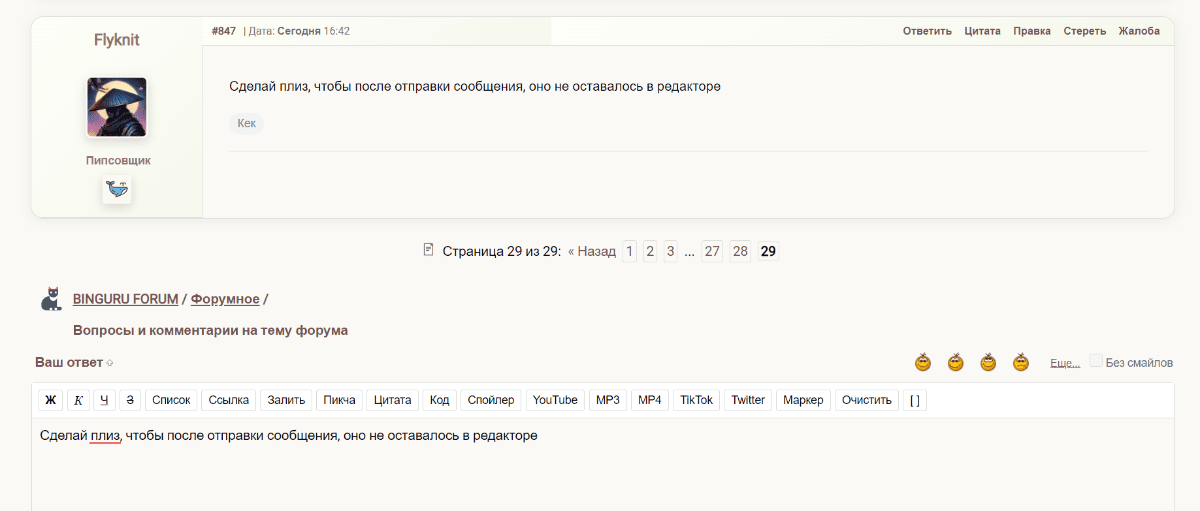Click the Маркер highlight button
This screenshot has width=1200, height=511.
pyautogui.click(x=803, y=400)
